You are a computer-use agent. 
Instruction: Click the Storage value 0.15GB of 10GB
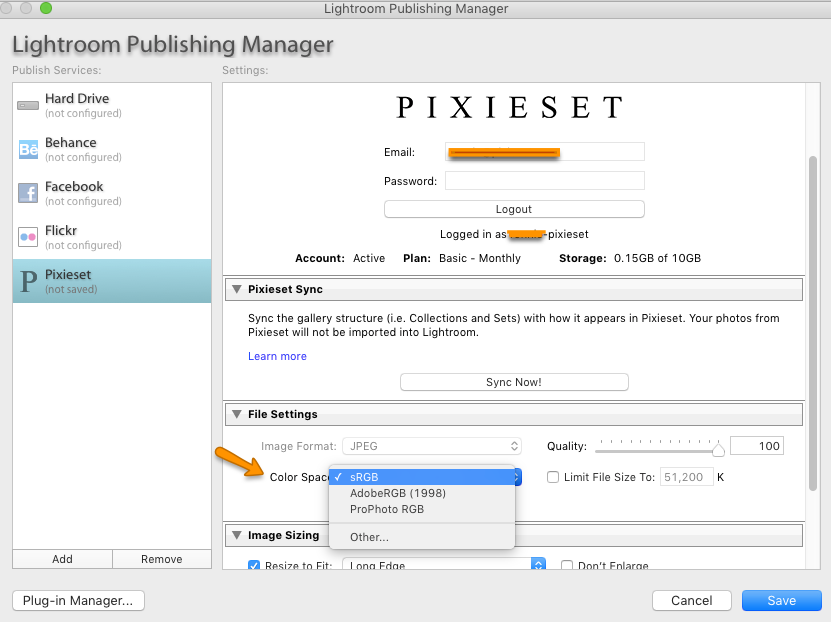[657, 259]
